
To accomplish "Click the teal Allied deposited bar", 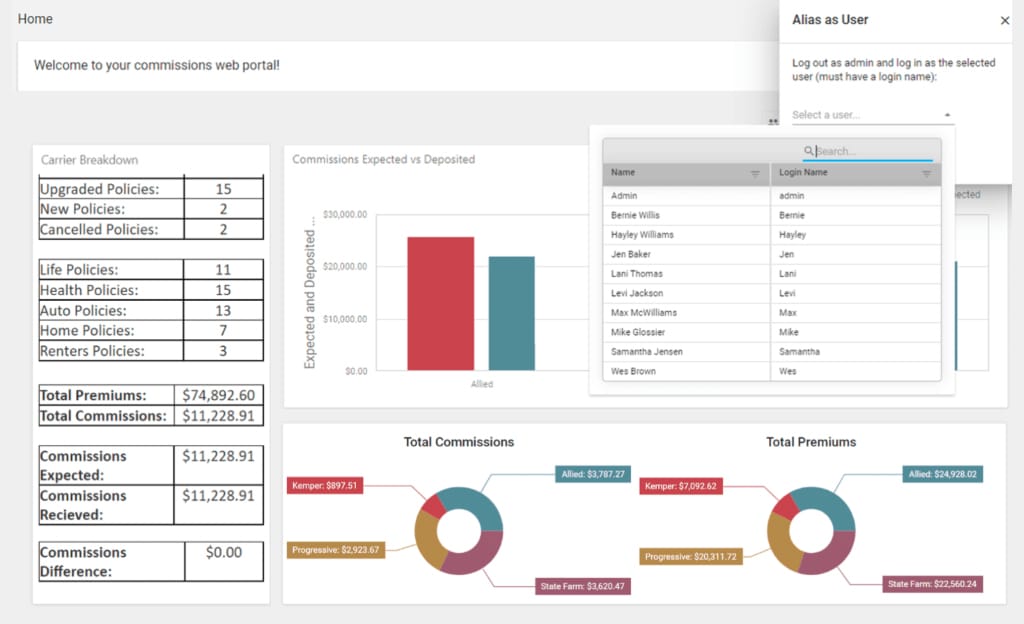I will tap(511, 313).
